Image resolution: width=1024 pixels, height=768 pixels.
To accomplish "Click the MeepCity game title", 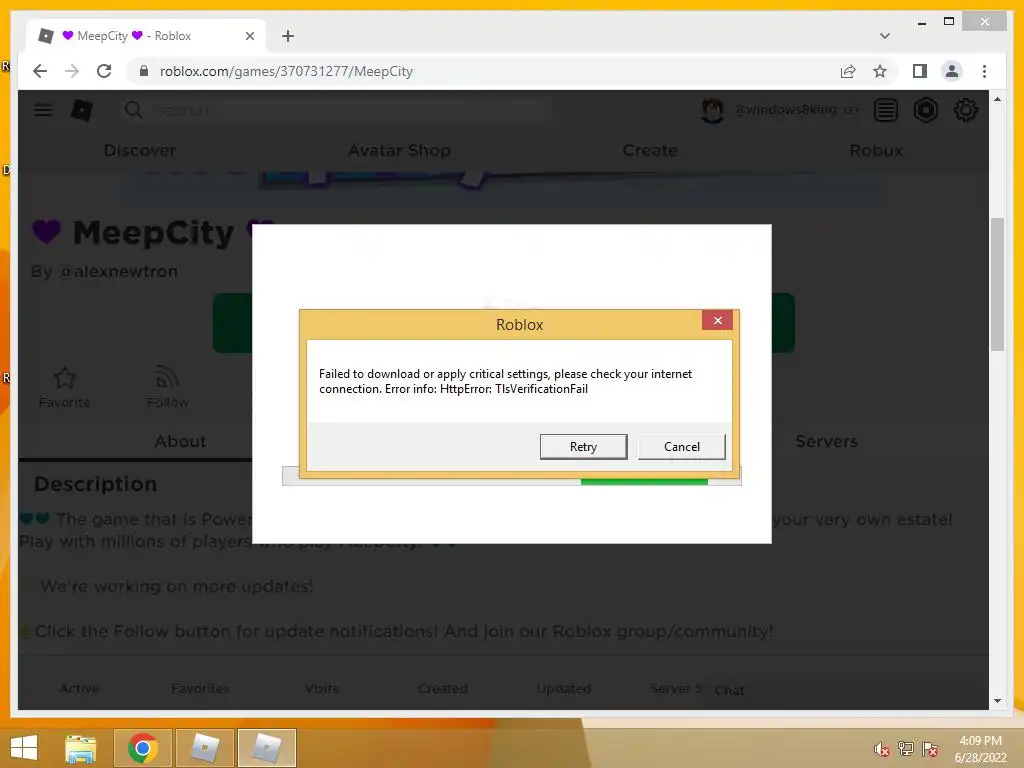I will pyautogui.click(x=153, y=233).
